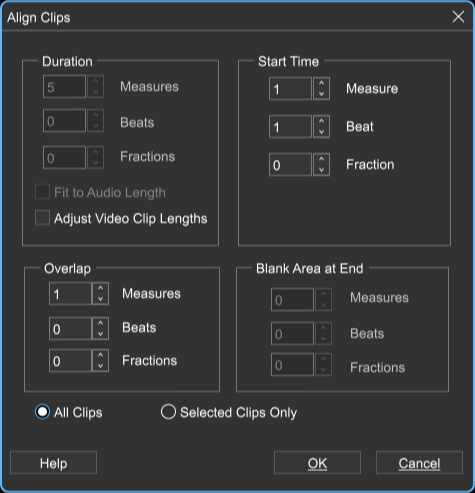
Task: Decrease the Overlap Beats value
Action: click(x=100, y=333)
